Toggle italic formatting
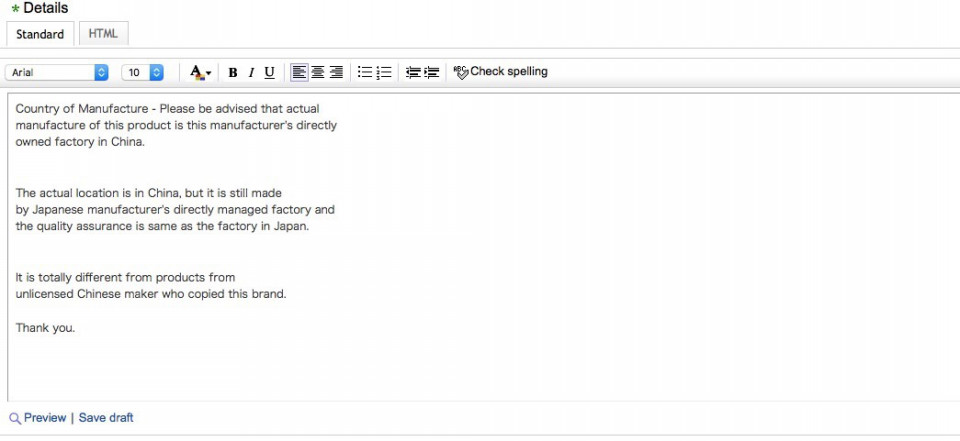960x441 pixels. point(251,72)
